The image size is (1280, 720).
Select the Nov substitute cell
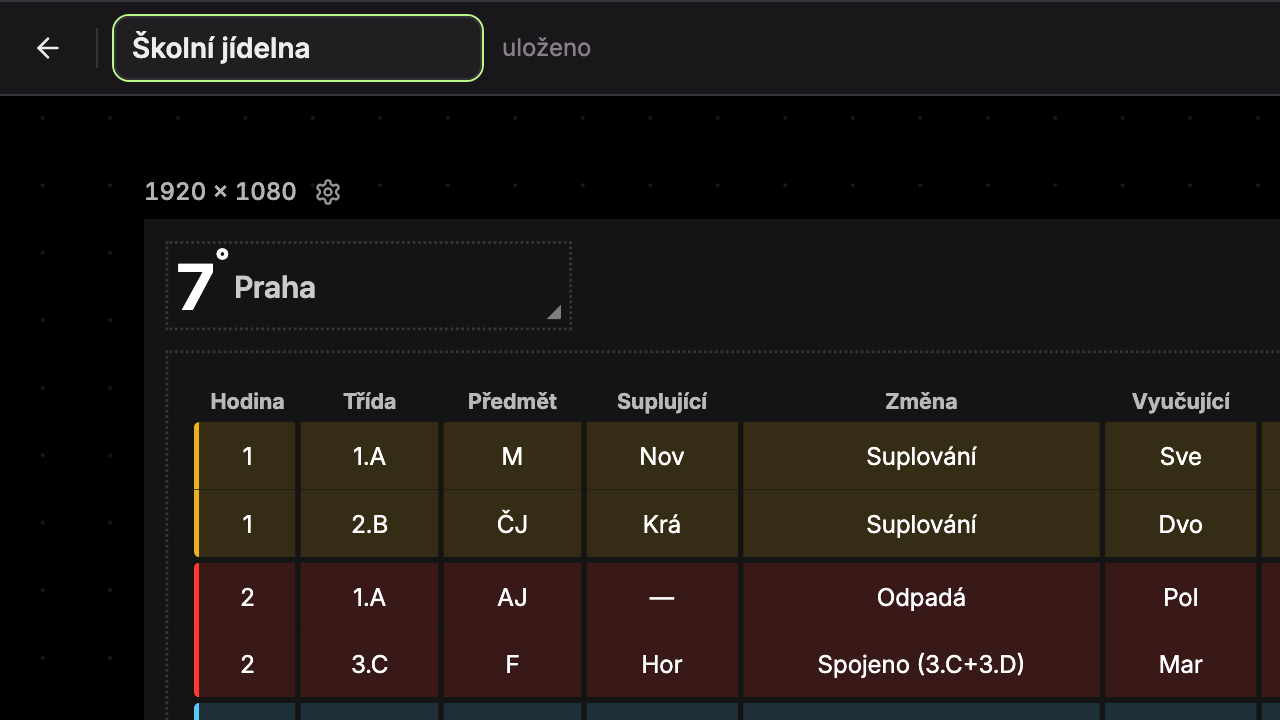pos(662,456)
